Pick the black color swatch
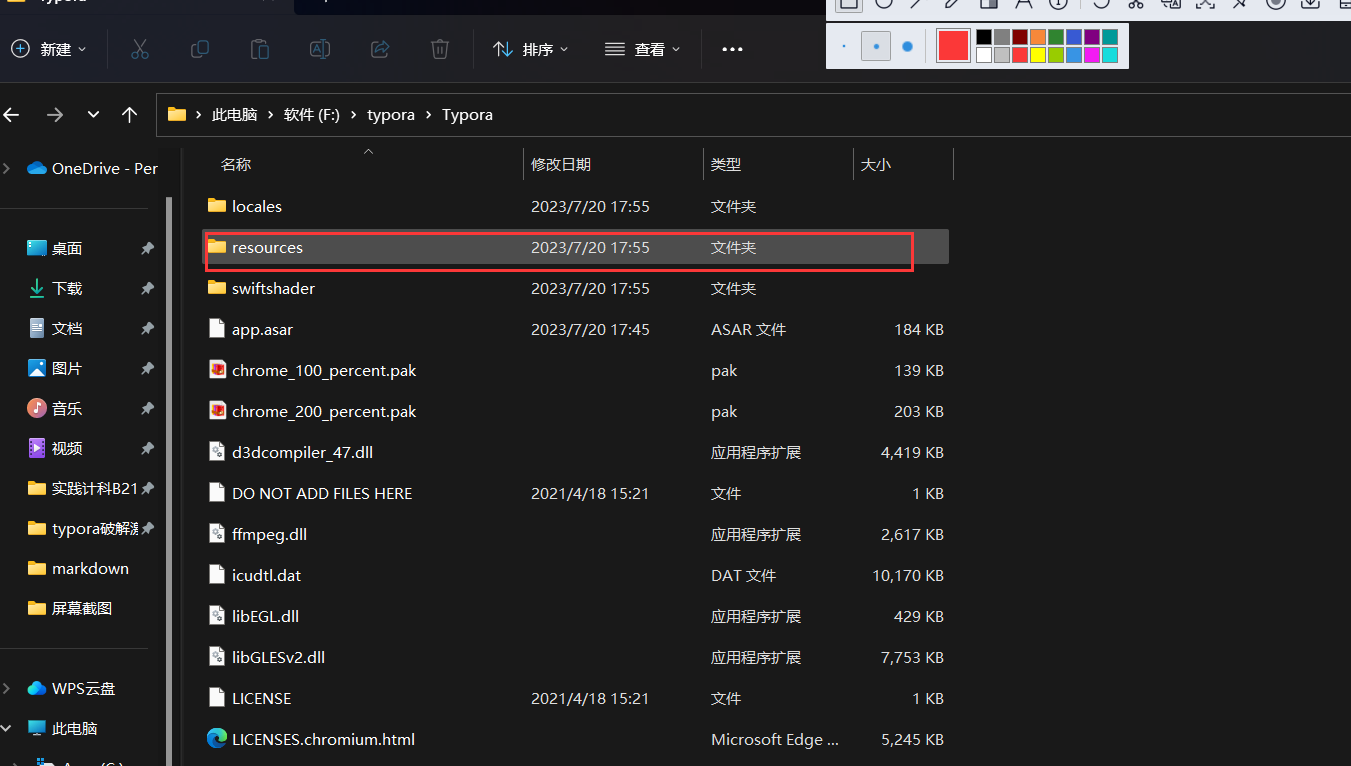The width and height of the screenshot is (1351, 766). coord(984,37)
